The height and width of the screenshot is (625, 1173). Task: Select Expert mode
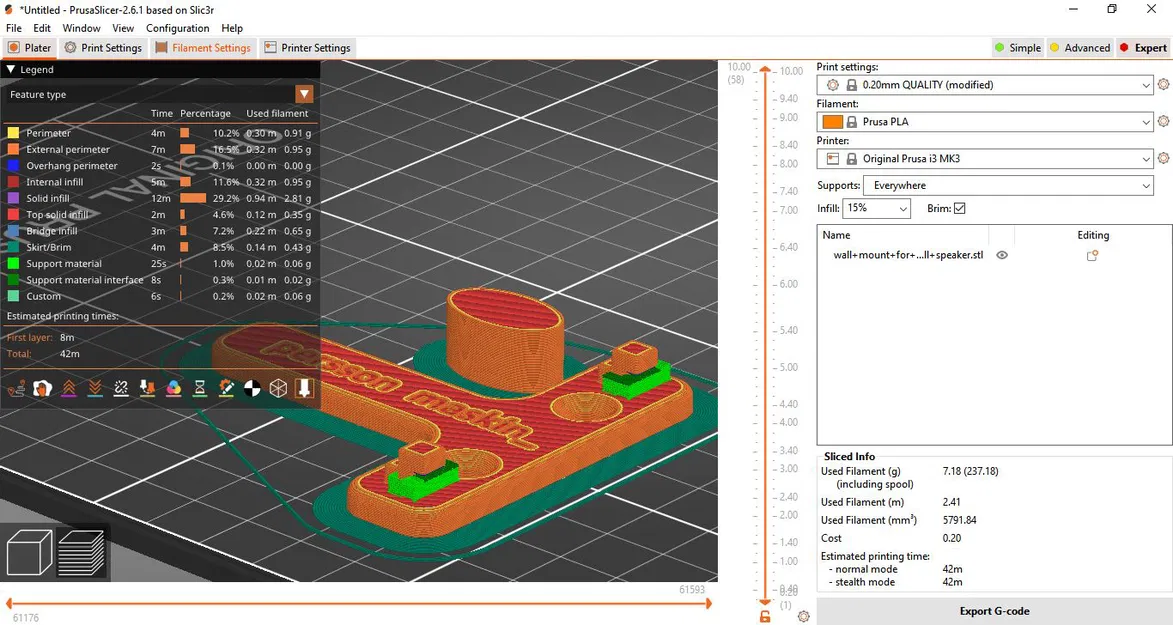(x=1142, y=47)
